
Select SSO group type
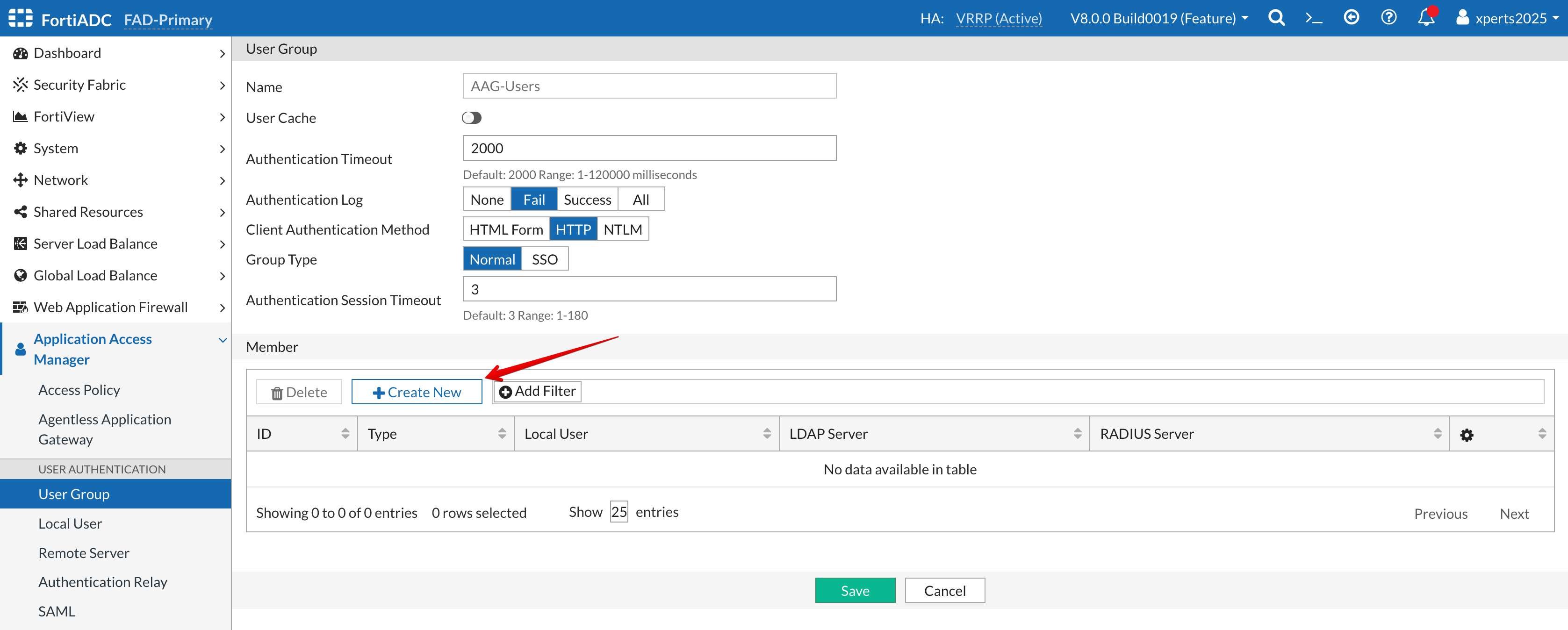click(544, 259)
